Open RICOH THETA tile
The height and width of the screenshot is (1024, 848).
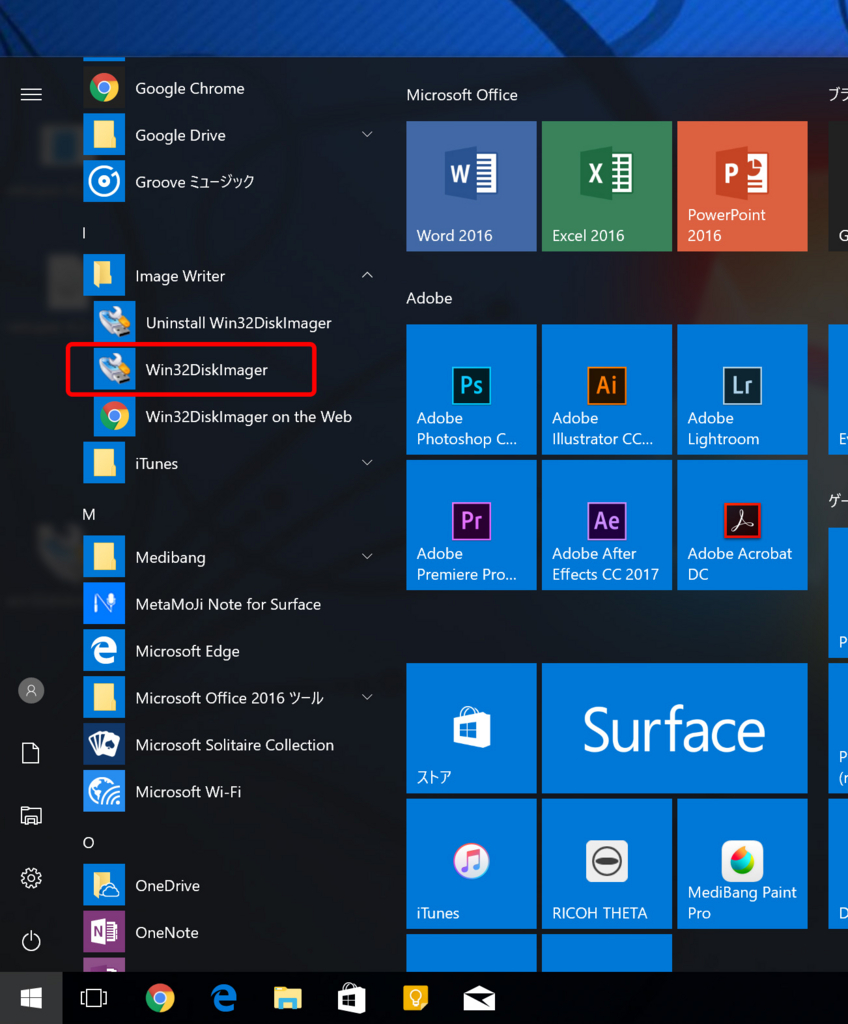(x=607, y=863)
